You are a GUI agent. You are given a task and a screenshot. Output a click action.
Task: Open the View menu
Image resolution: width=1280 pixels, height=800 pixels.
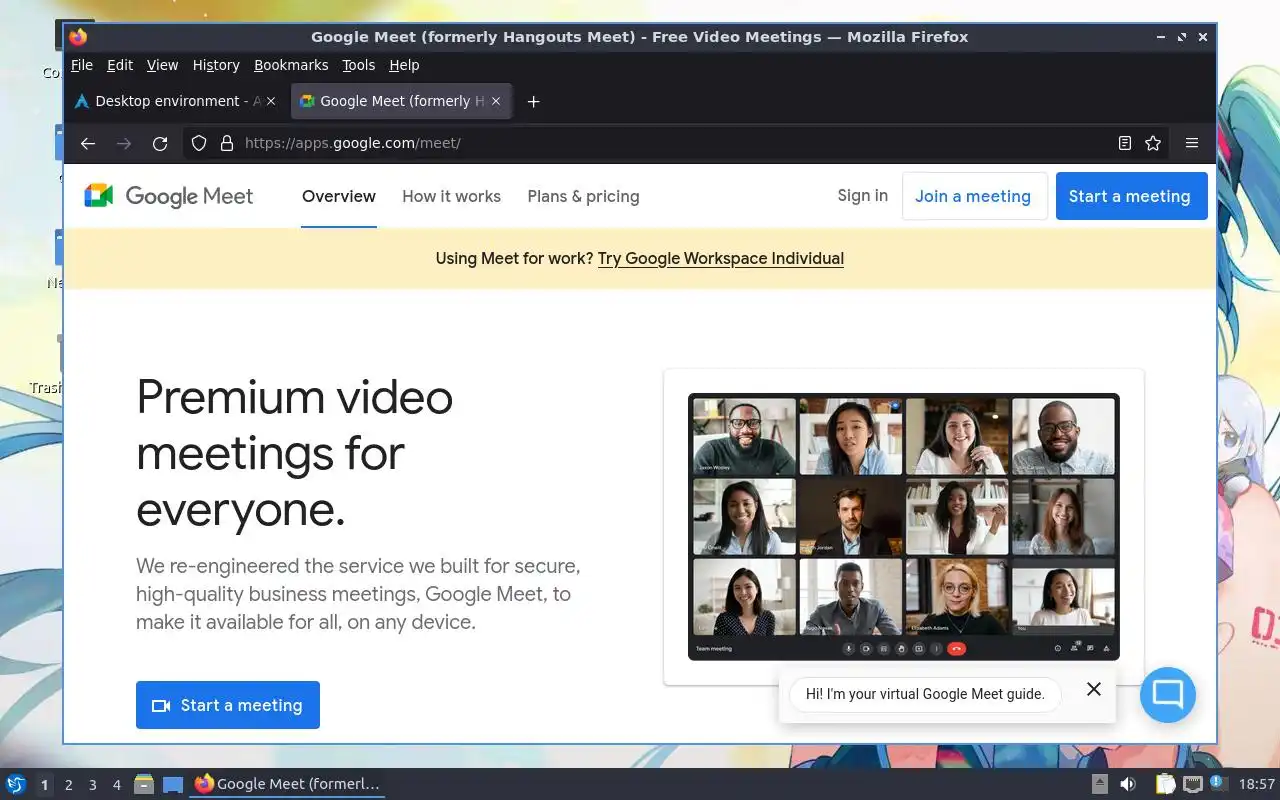pyautogui.click(x=162, y=65)
